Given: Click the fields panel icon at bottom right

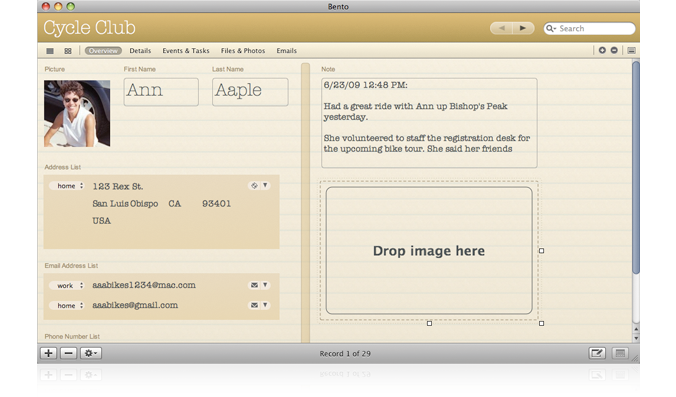Looking at the screenshot, I should 620,353.
